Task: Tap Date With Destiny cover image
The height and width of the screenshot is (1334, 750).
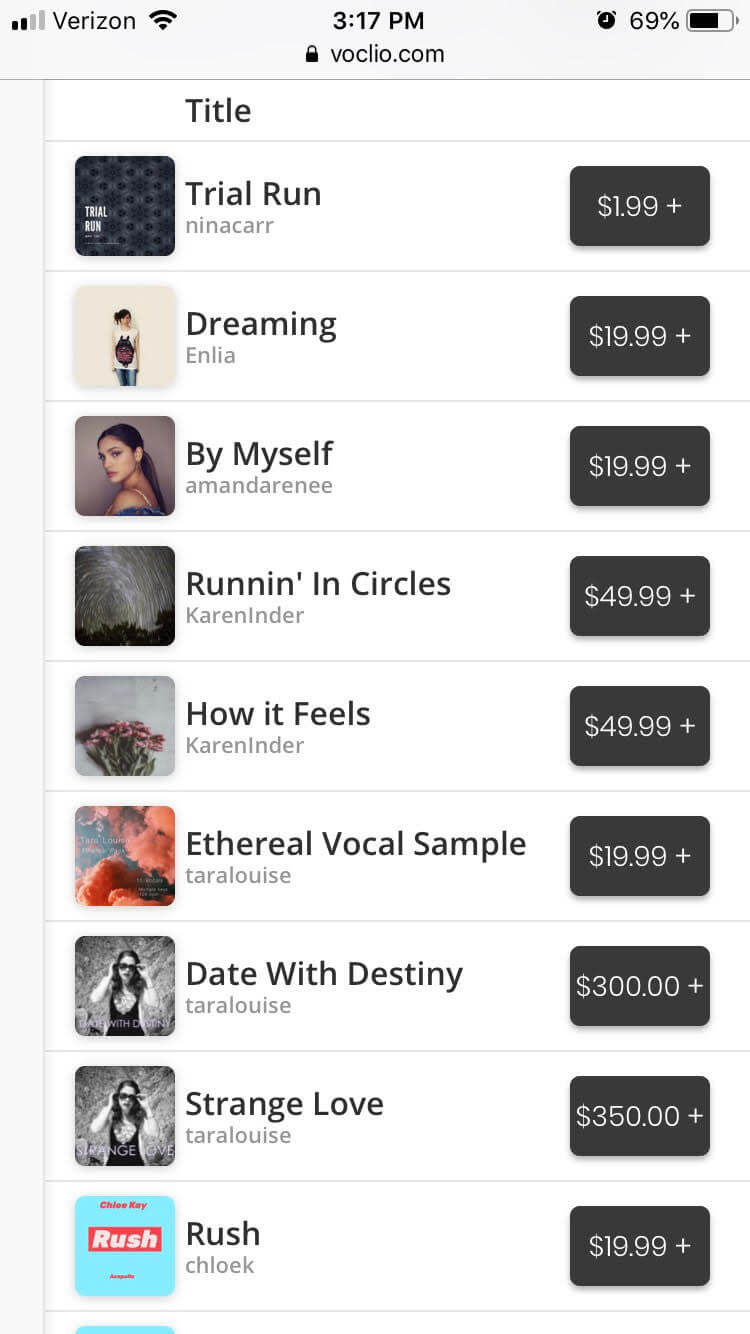Action: point(125,986)
